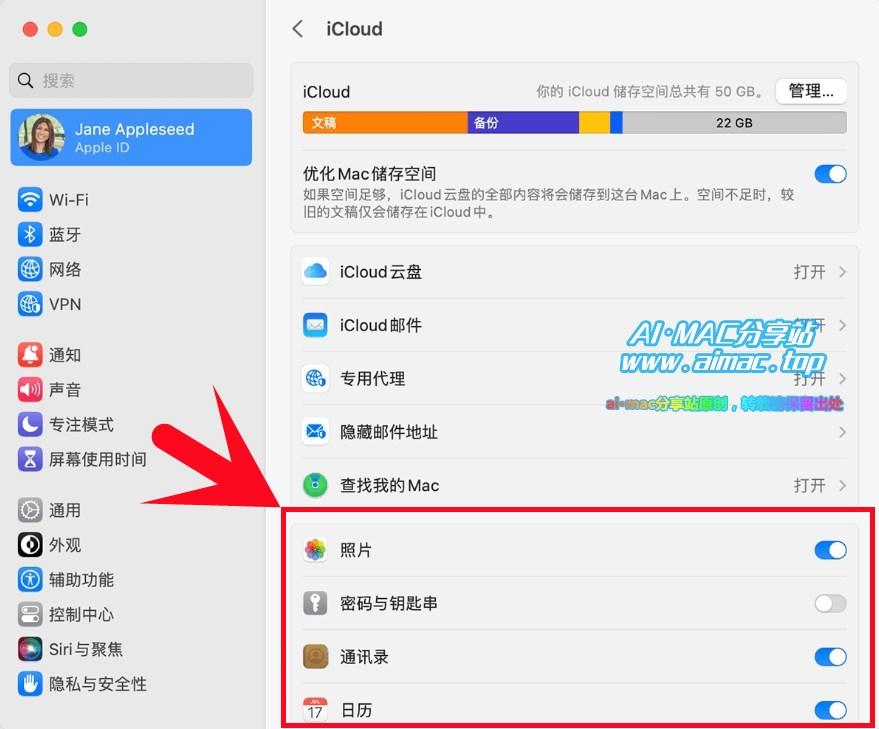Select Wi-Fi in the sidebar

point(68,200)
